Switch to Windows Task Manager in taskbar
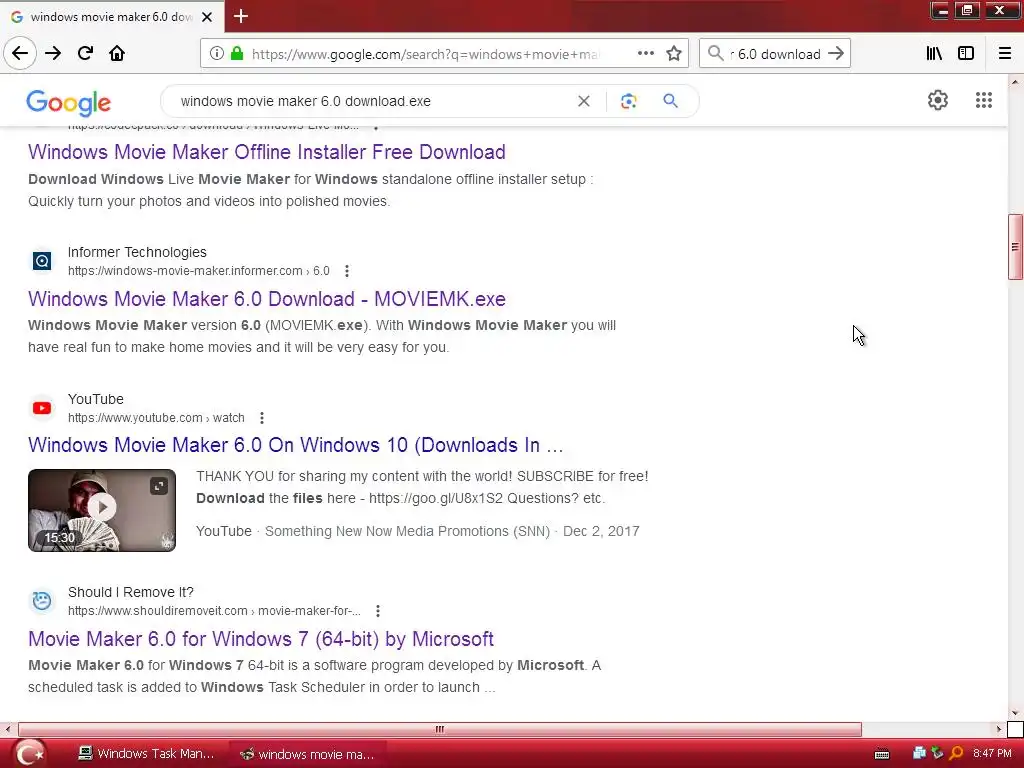Viewport: 1024px width, 768px height. click(x=146, y=754)
